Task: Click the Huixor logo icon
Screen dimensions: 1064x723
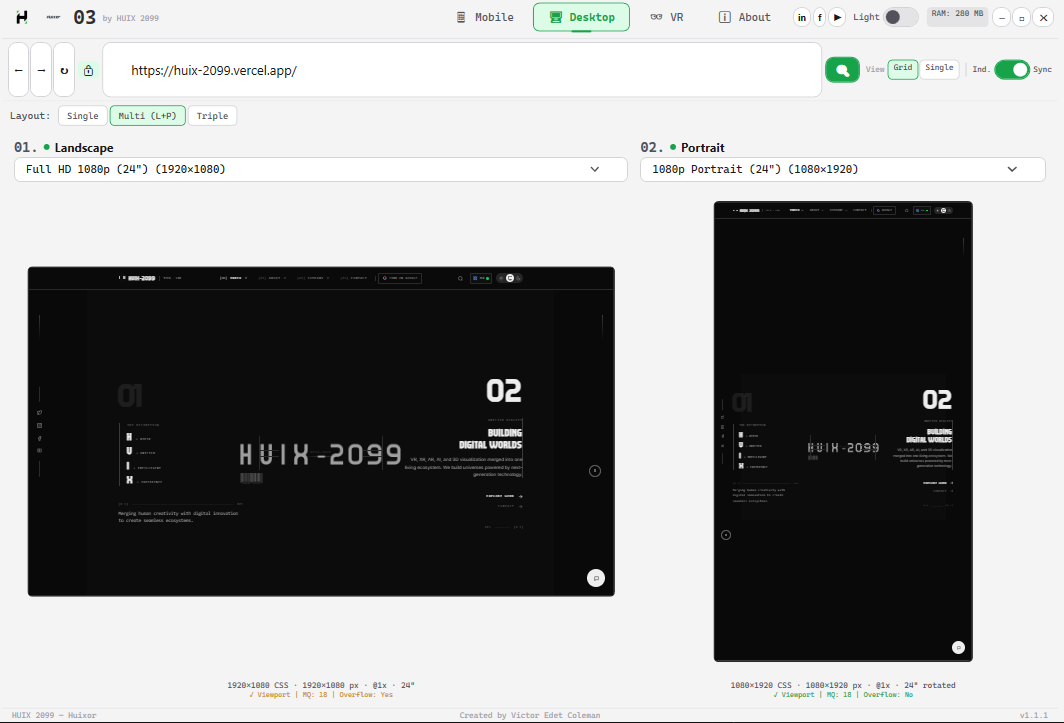Action: point(22,17)
